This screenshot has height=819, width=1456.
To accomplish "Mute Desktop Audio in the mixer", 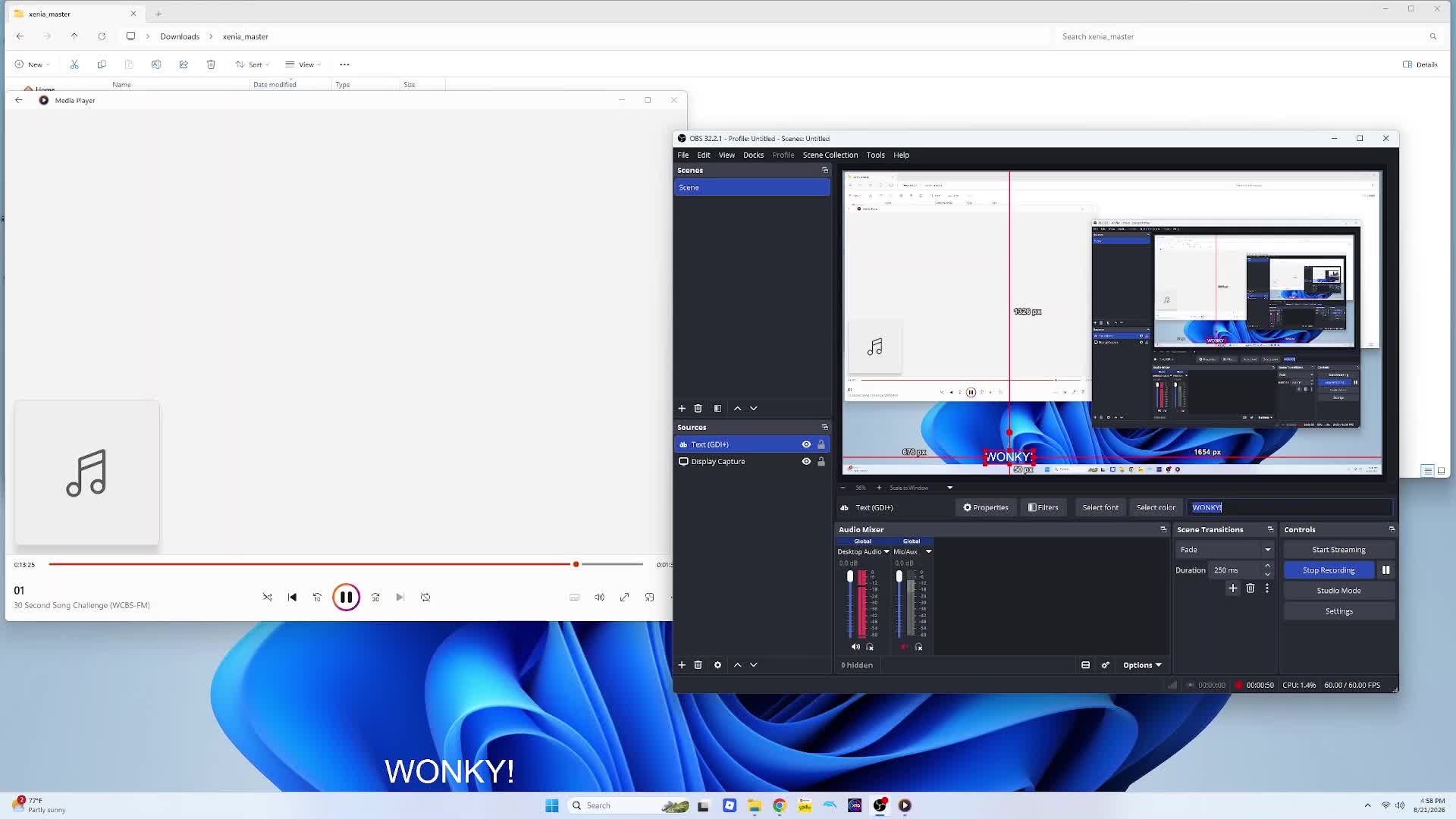I will click(x=855, y=647).
